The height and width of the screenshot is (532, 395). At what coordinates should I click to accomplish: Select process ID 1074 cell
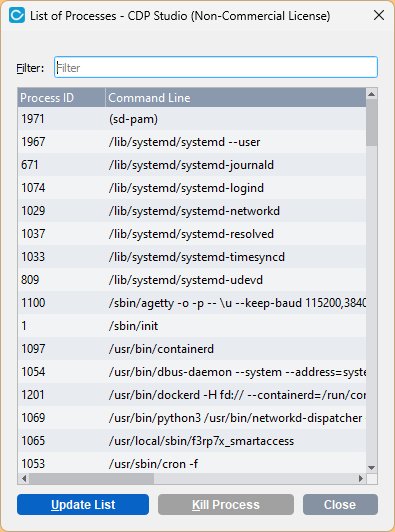pos(62,188)
